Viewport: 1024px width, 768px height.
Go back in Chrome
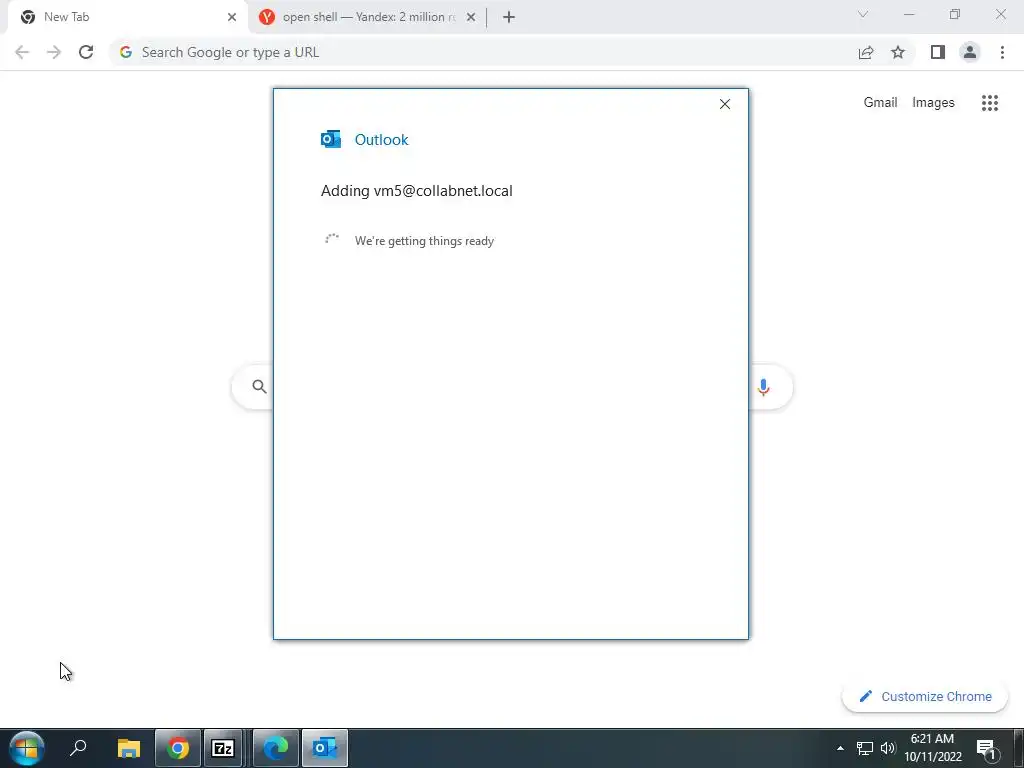pos(22,52)
